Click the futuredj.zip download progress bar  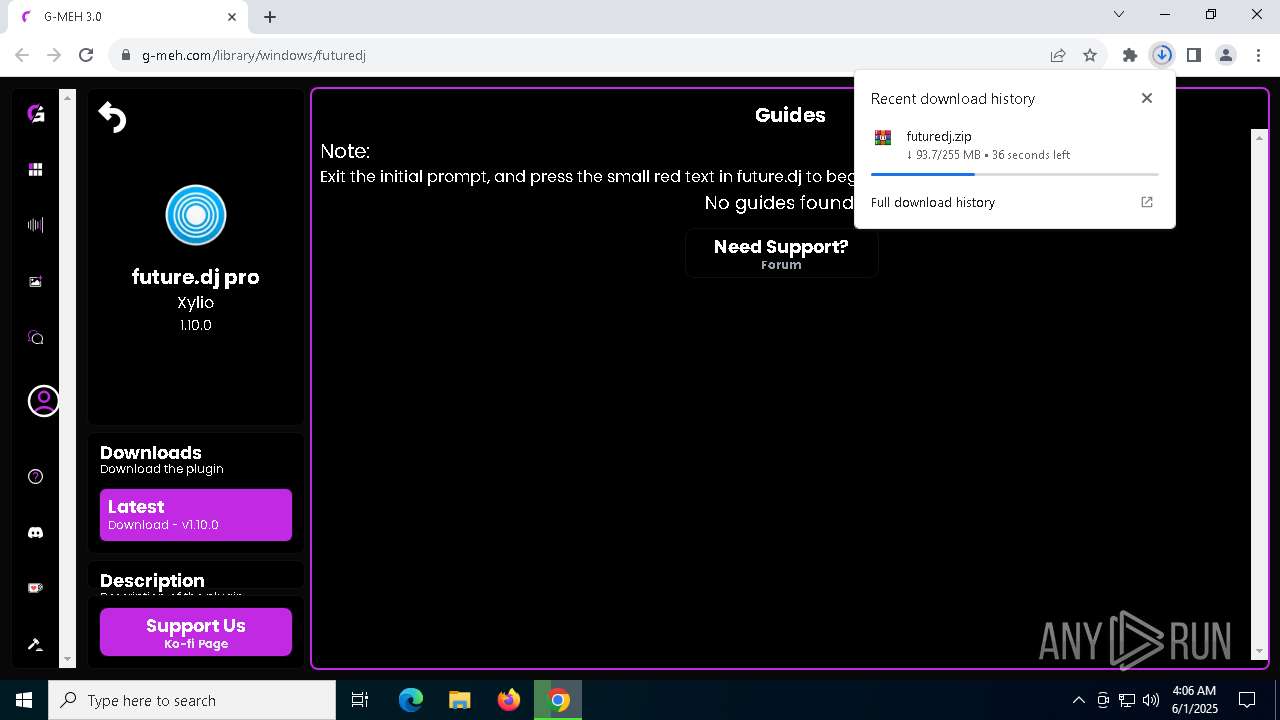[x=1014, y=174]
